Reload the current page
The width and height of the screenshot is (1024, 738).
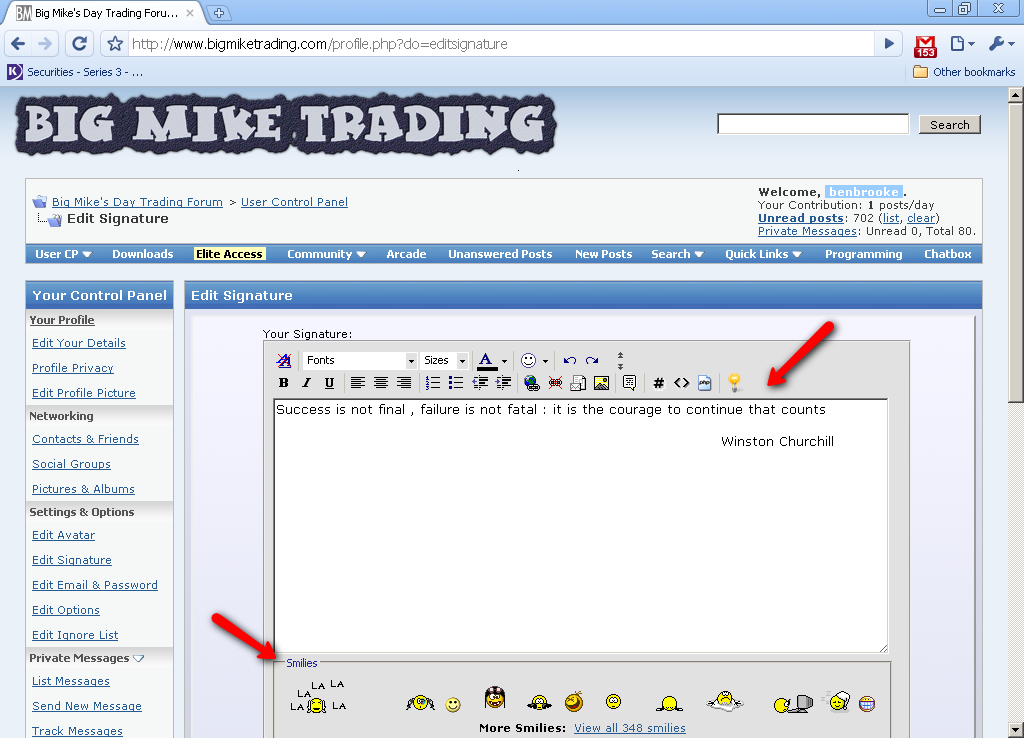pos(80,44)
